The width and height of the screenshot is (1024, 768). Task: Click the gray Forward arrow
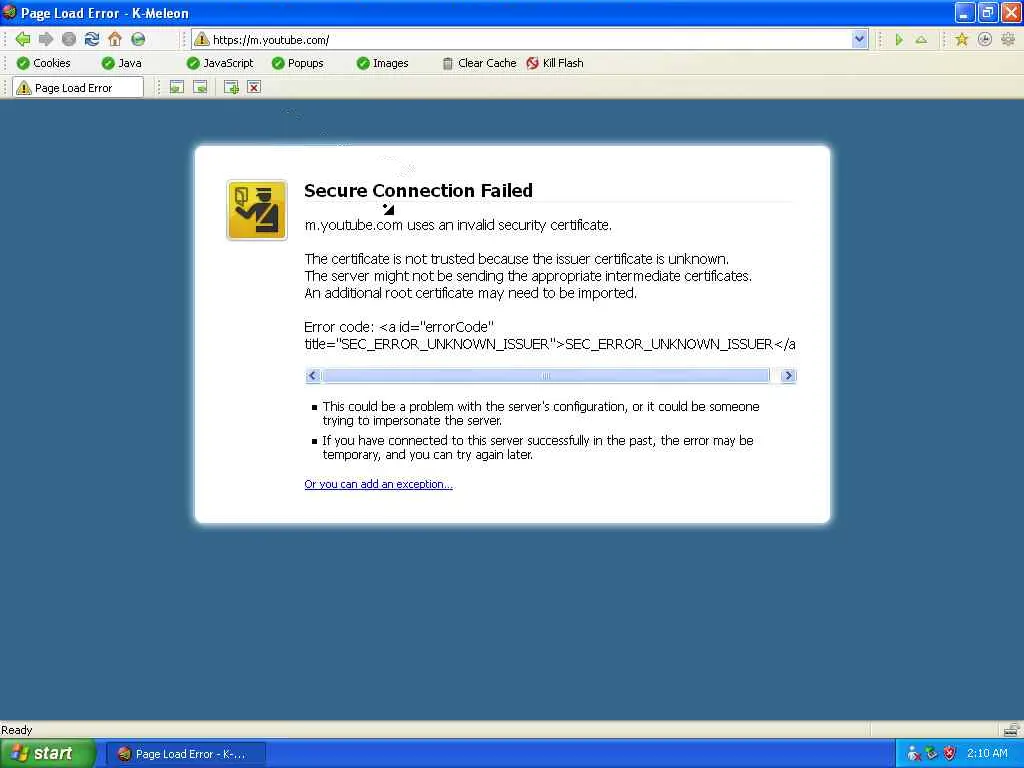(46, 39)
